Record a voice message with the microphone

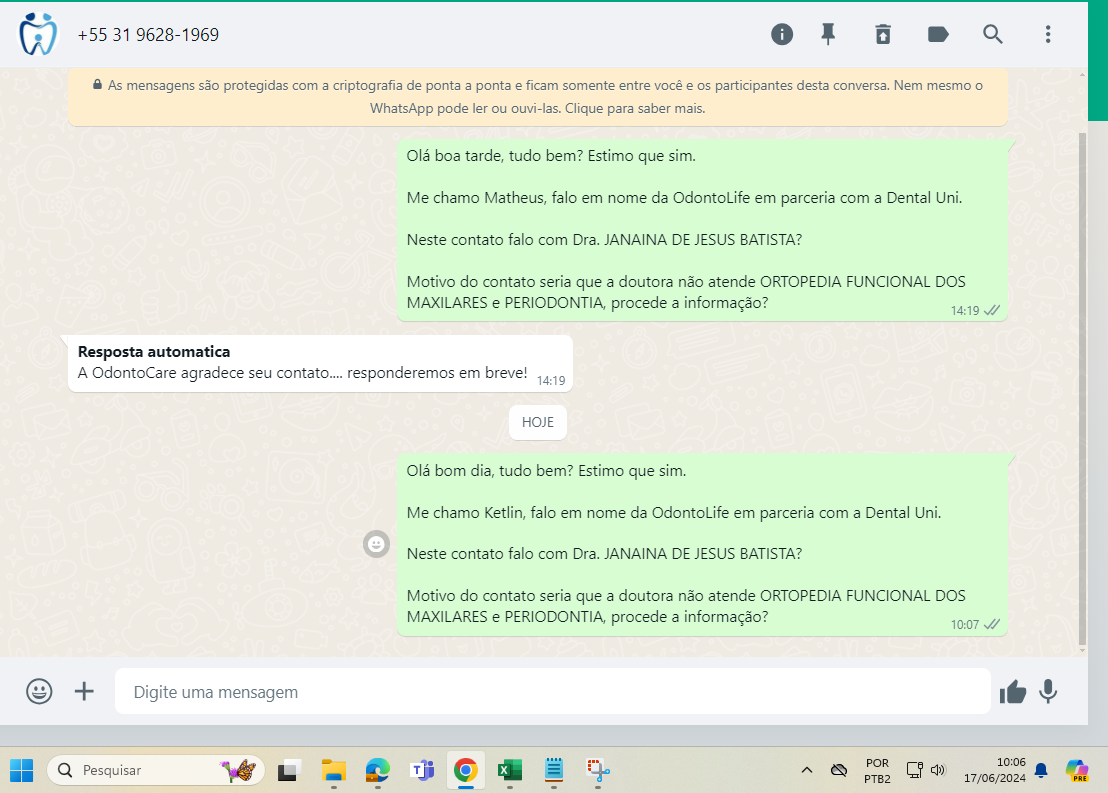click(1048, 691)
